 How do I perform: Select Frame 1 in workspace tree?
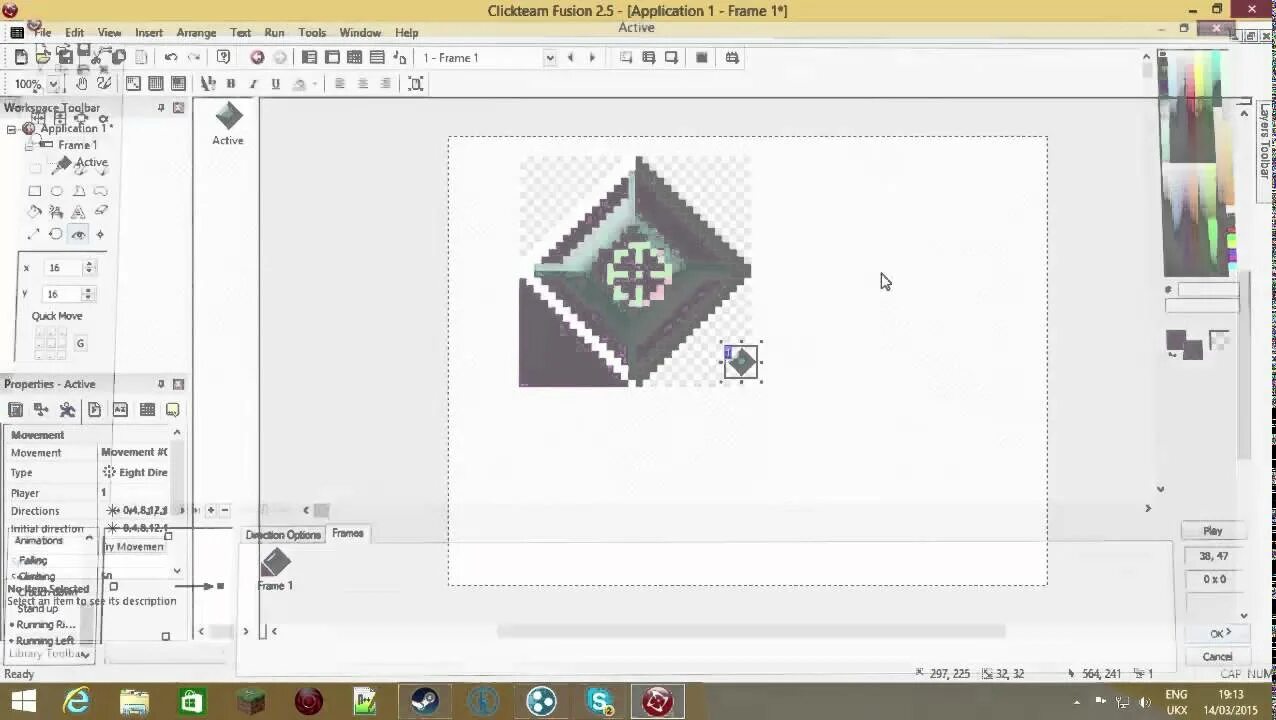(77, 145)
